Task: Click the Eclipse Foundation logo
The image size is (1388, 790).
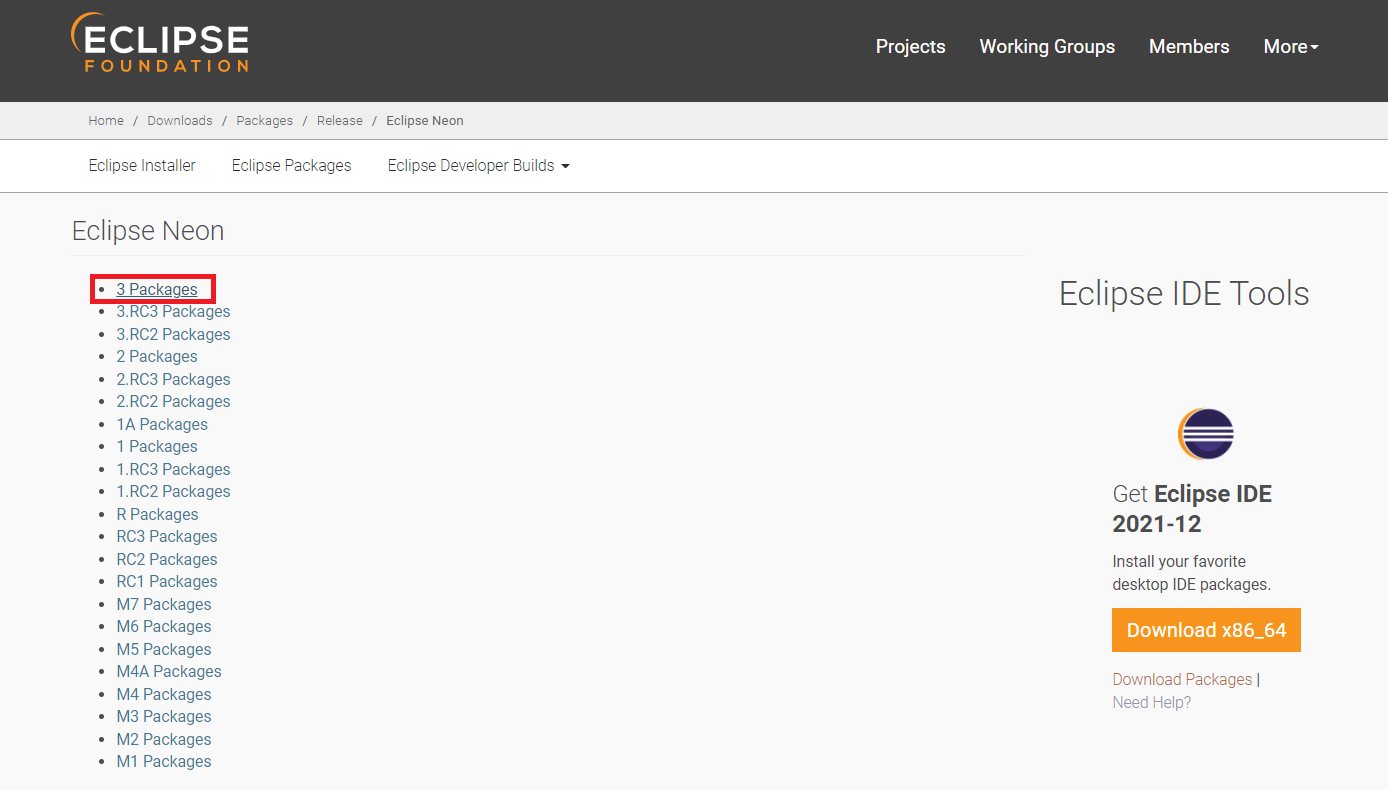Action: coord(160,43)
